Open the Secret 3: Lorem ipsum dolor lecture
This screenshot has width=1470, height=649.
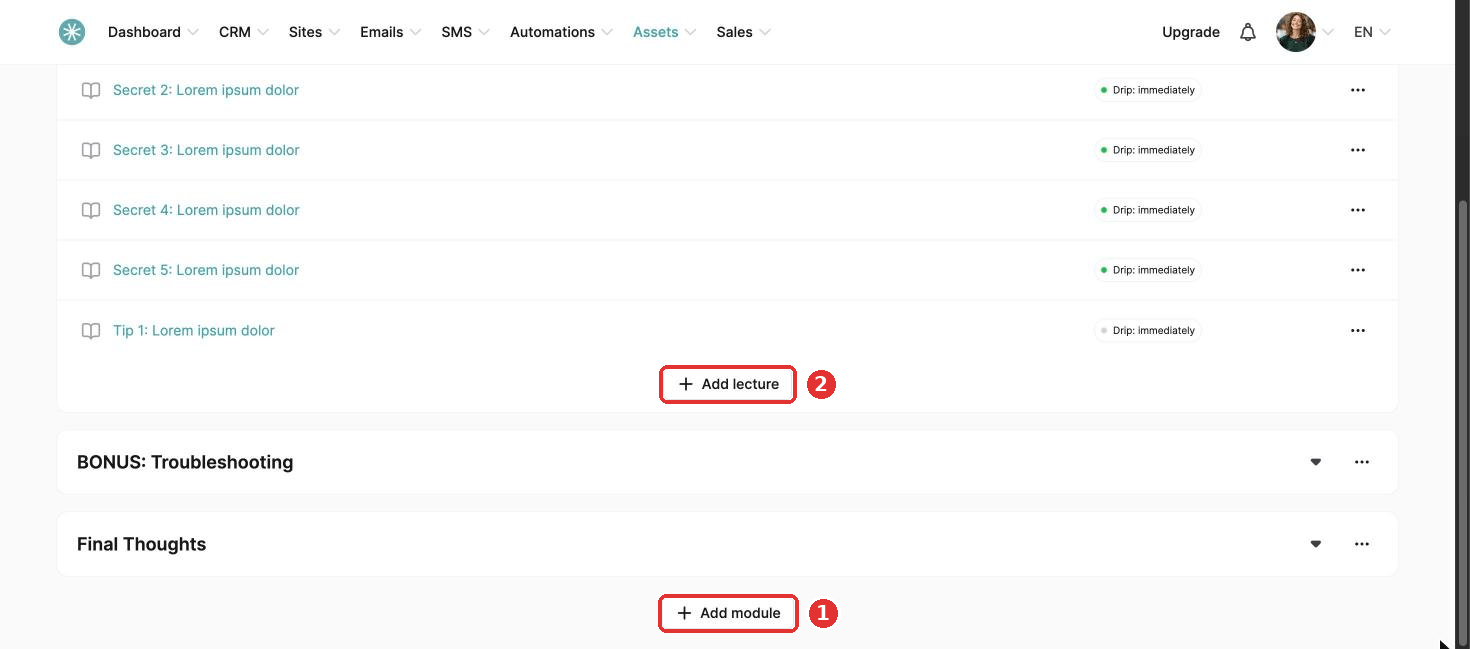pyautogui.click(x=206, y=150)
